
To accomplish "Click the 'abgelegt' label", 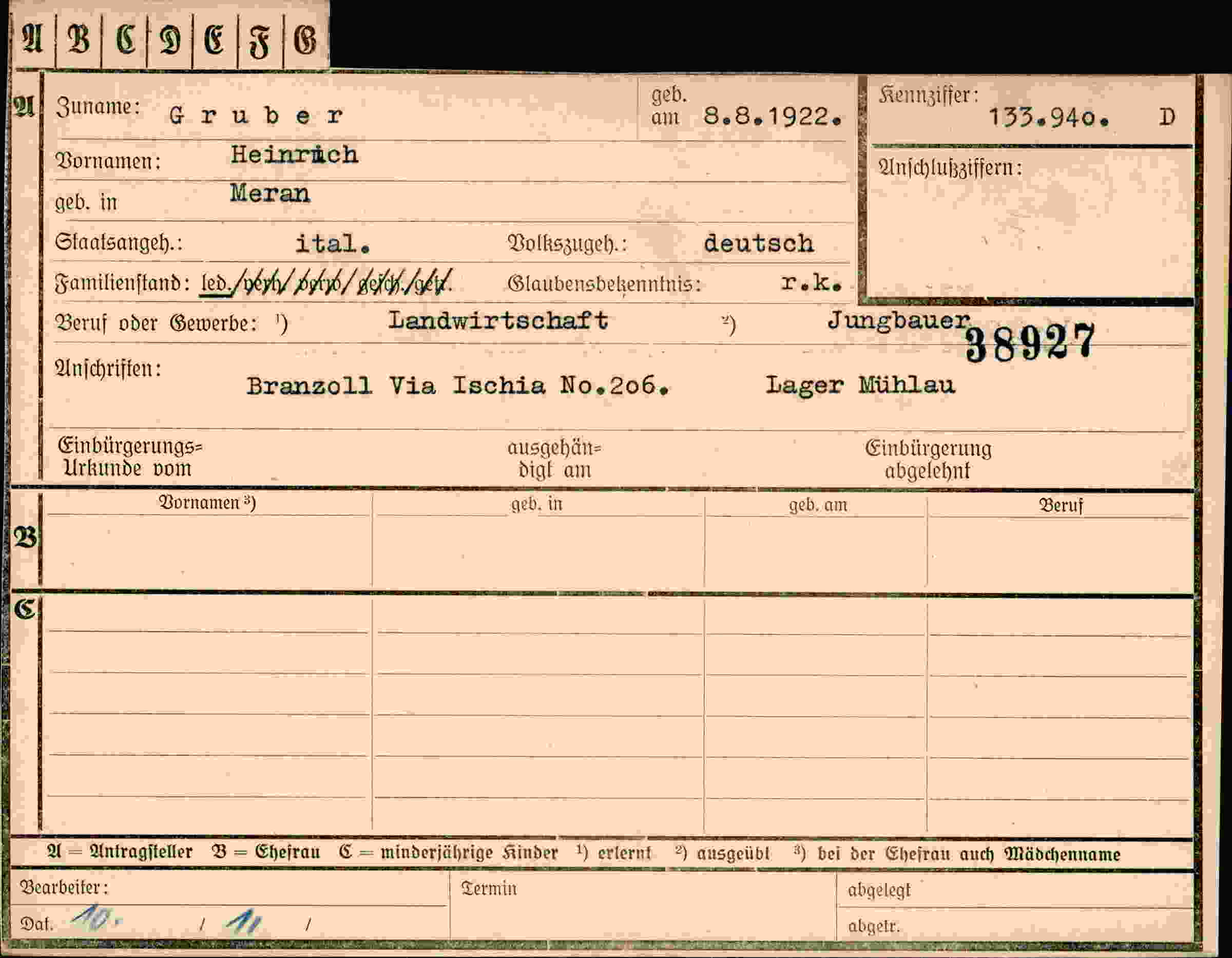I will (879, 890).
